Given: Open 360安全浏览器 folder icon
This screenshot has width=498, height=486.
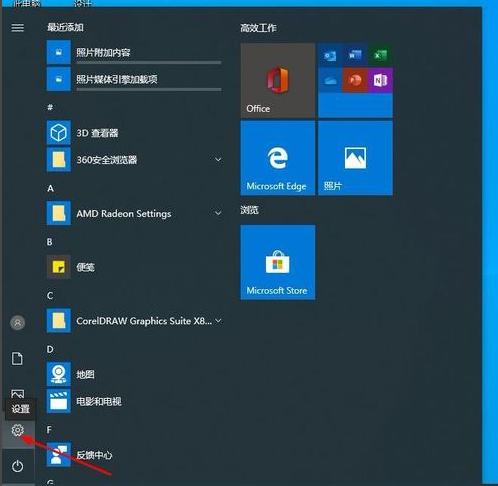Looking at the screenshot, I should [59, 160].
